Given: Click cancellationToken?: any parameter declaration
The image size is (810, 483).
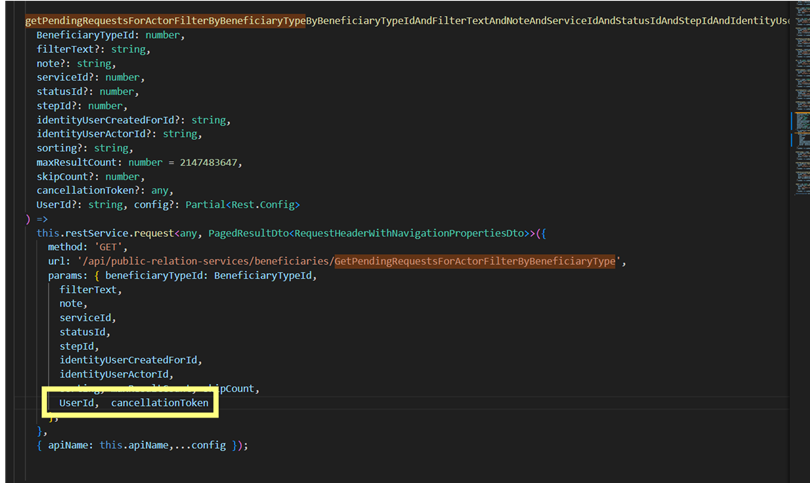Looking at the screenshot, I should (105, 191).
